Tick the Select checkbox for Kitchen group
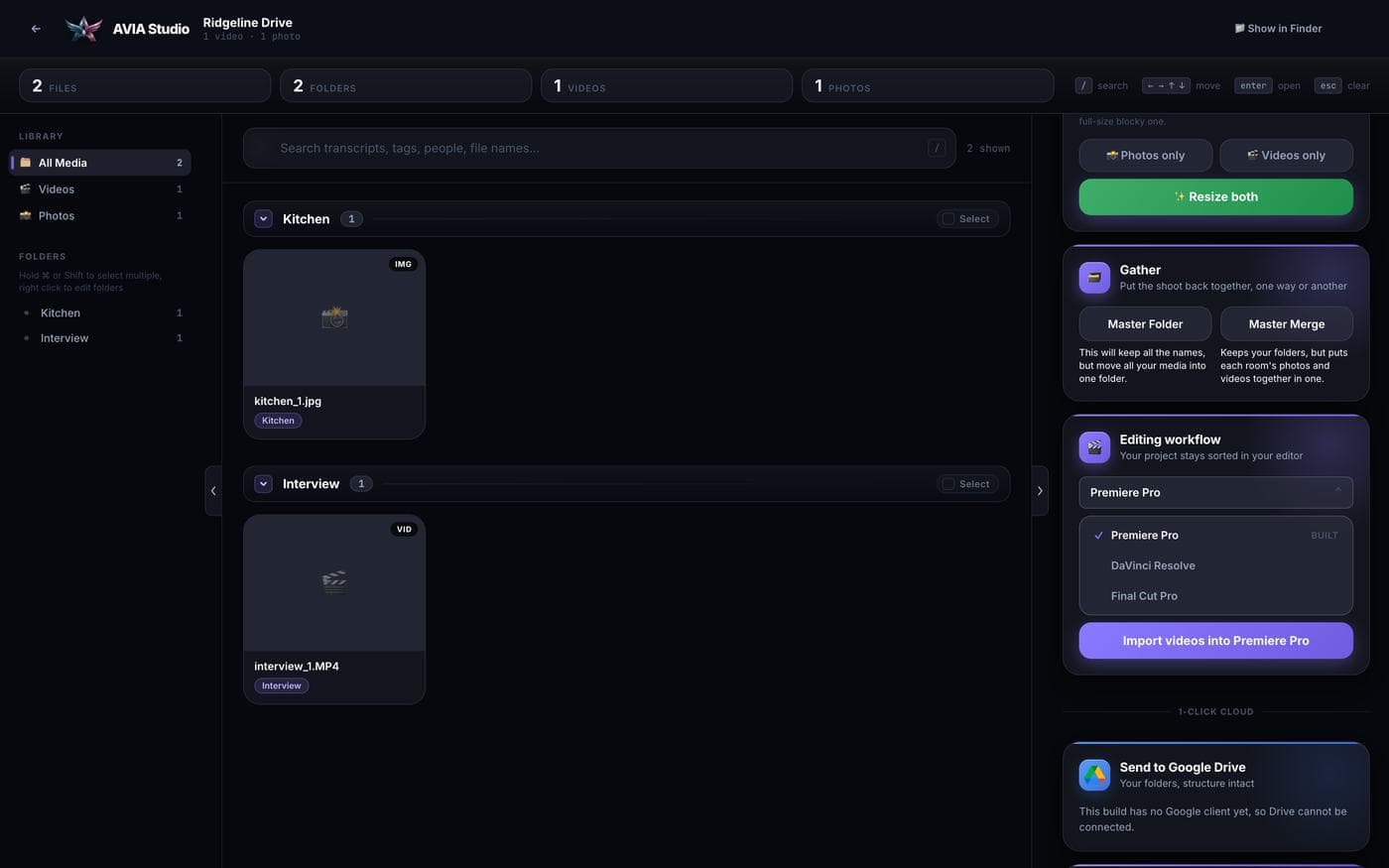Viewport: 1389px width, 868px height. [x=948, y=219]
